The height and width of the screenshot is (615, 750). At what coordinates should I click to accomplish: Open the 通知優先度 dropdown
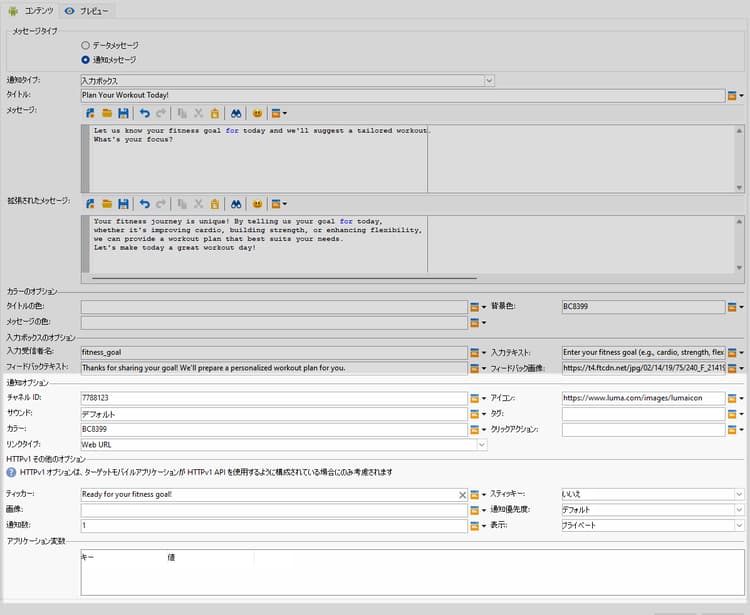pyautogui.click(x=739, y=510)
